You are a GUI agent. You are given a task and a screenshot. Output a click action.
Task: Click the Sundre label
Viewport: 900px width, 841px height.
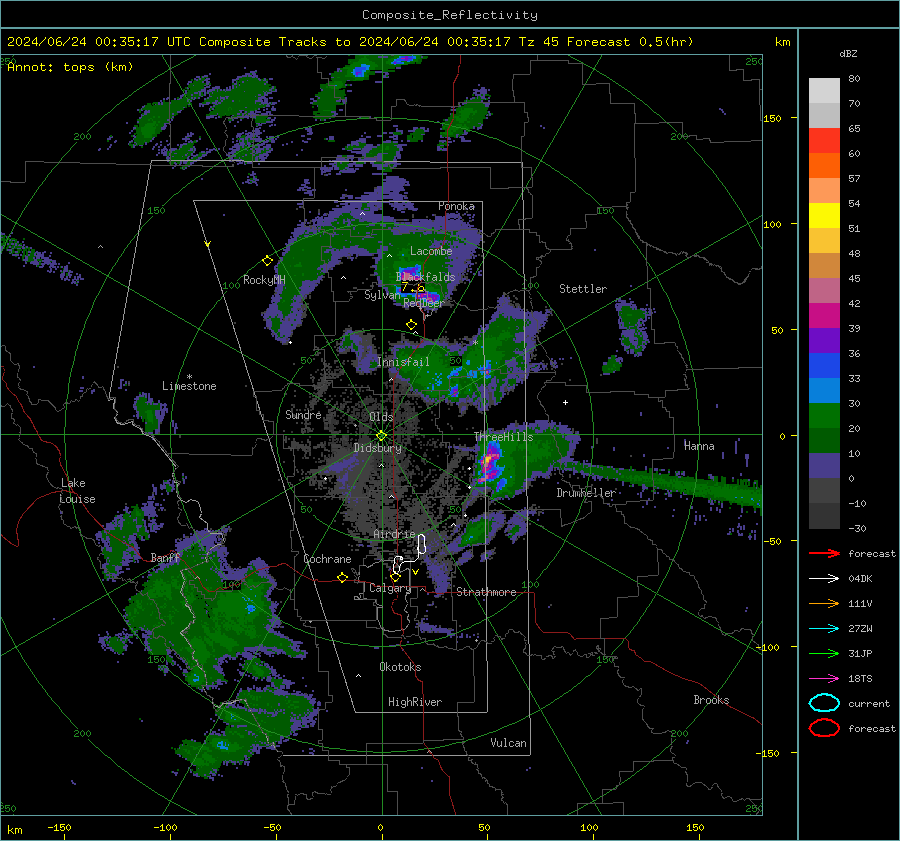pos(303,415)
